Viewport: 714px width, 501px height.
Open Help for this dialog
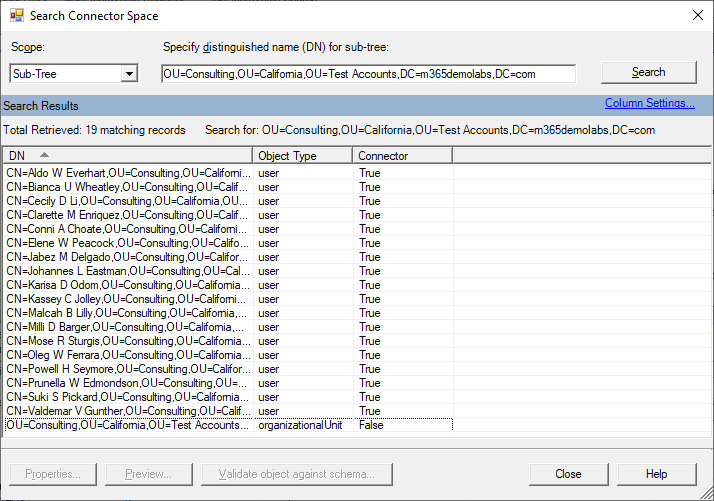pyautogui.click(x=656, y=474)
